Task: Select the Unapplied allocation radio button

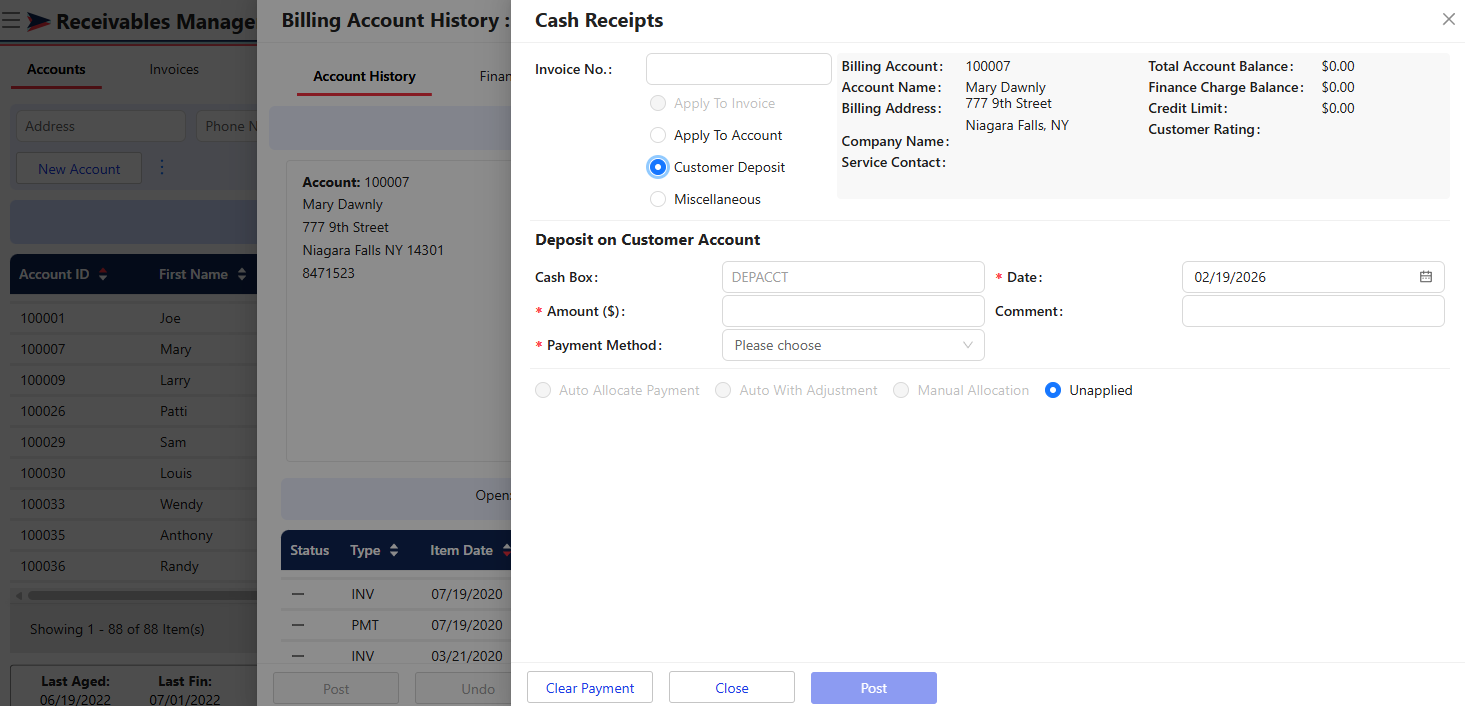Action: 1053,391
